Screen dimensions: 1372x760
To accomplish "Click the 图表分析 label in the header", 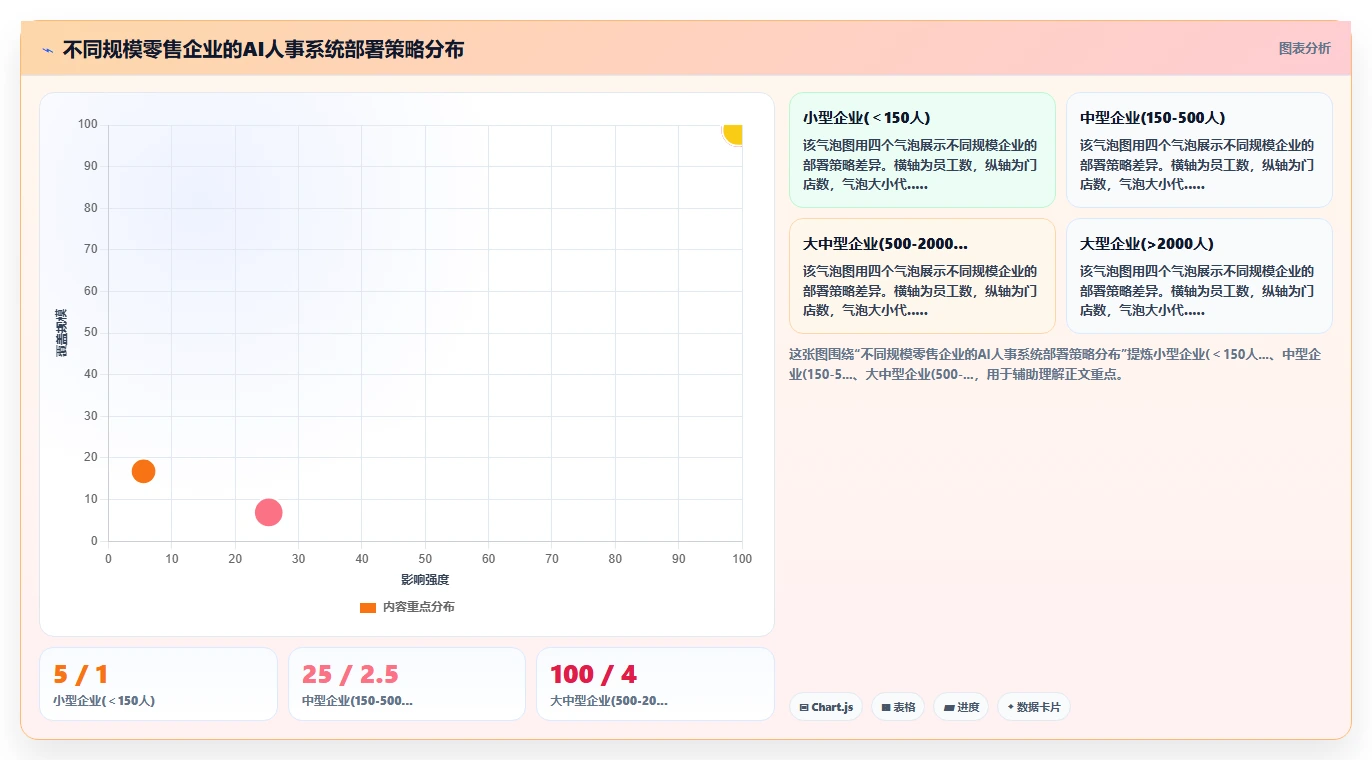I will [x=1305, y=48].
